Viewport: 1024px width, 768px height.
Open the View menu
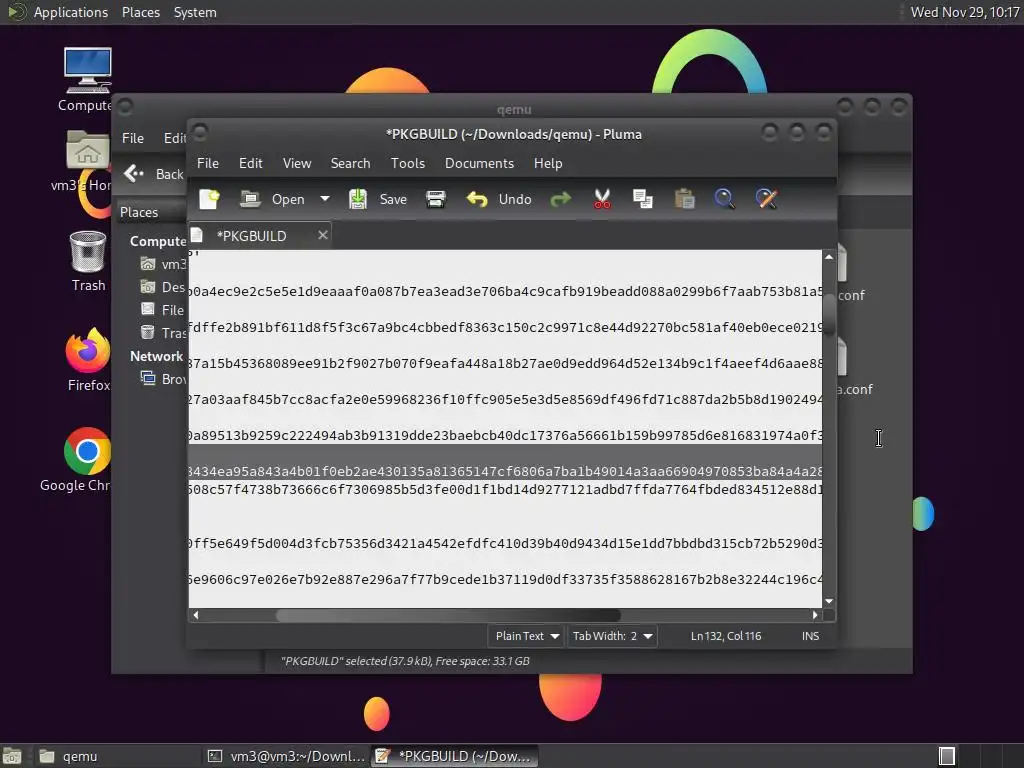coord(296,163)
